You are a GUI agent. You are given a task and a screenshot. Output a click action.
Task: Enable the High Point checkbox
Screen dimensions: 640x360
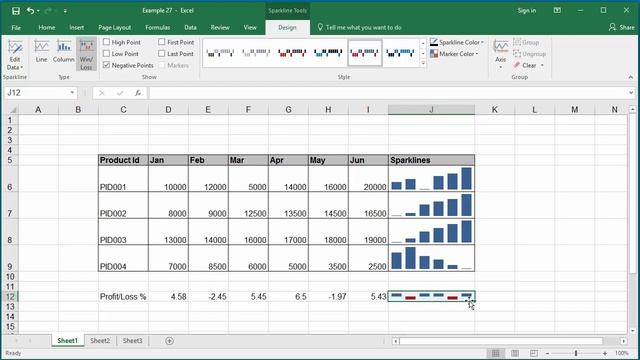[107, 42]
